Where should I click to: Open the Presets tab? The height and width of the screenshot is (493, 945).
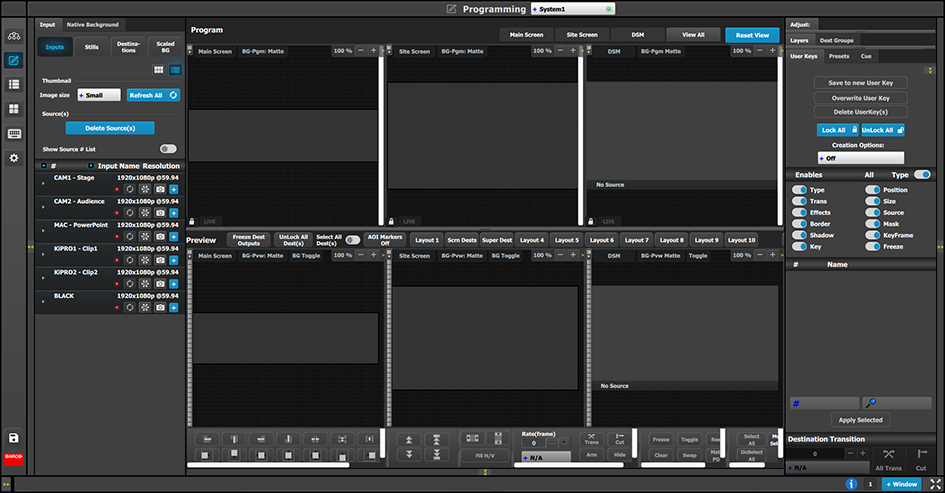(839, 56)
